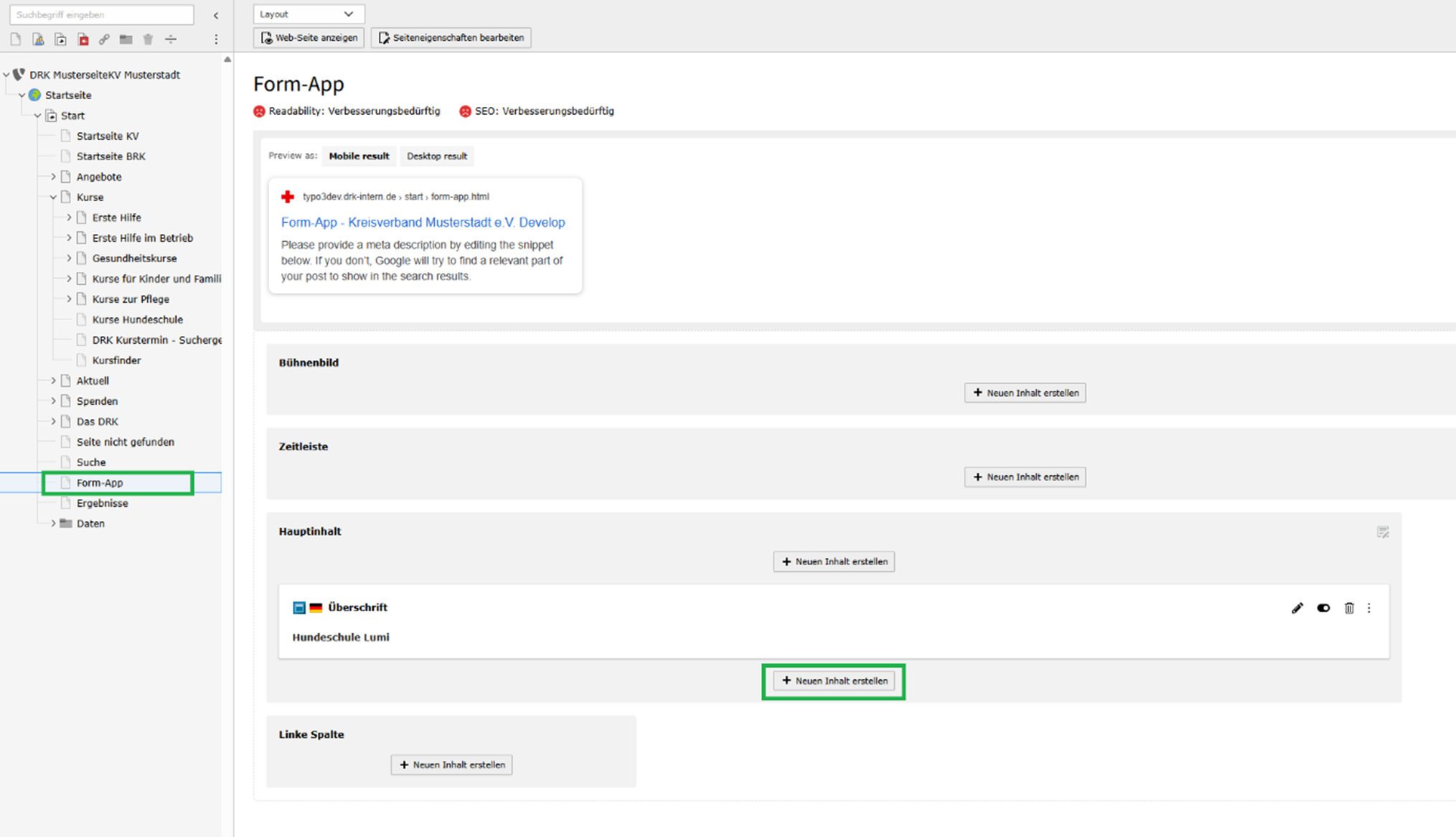Click Web-Seite anzeigen button
This screenshot has width=1456, height=837.
309,37
